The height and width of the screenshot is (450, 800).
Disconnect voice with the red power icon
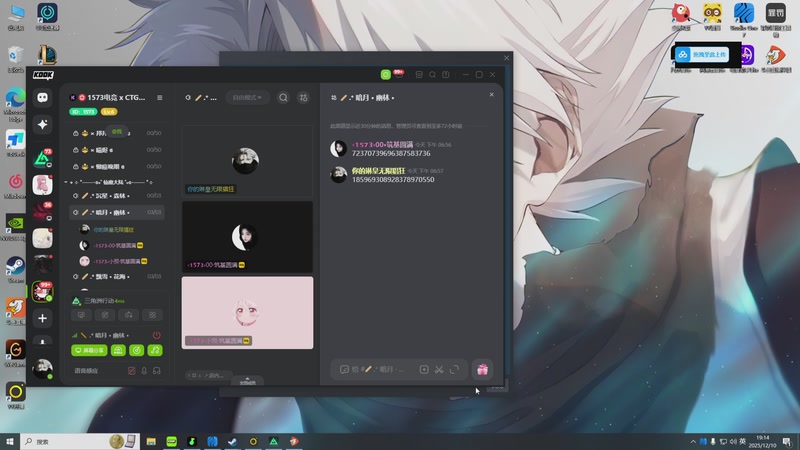(157, 335)
